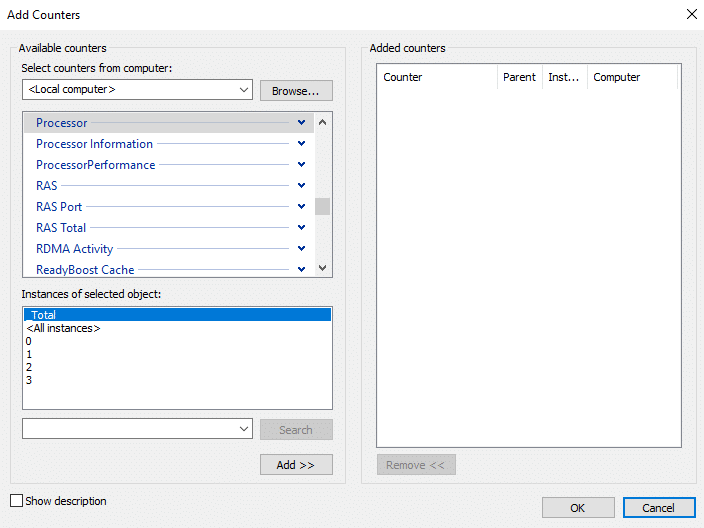Select <All instances> in the list
This screenshot has width=704, height=528.
click(63, 328)
